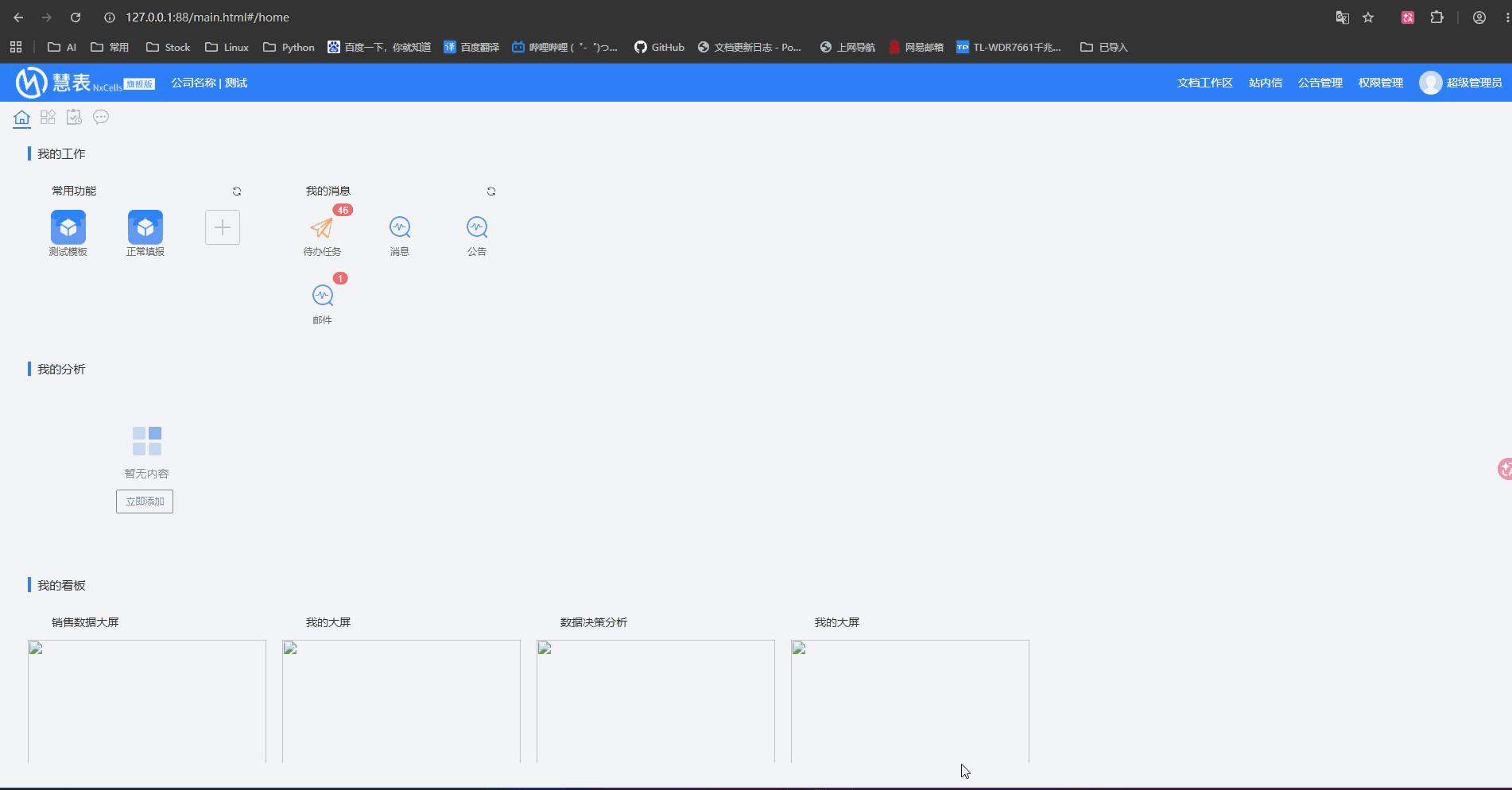
Task: Click the pink extension icon in toolbar
Action: pyautogui.click(x=1408, y=17)
